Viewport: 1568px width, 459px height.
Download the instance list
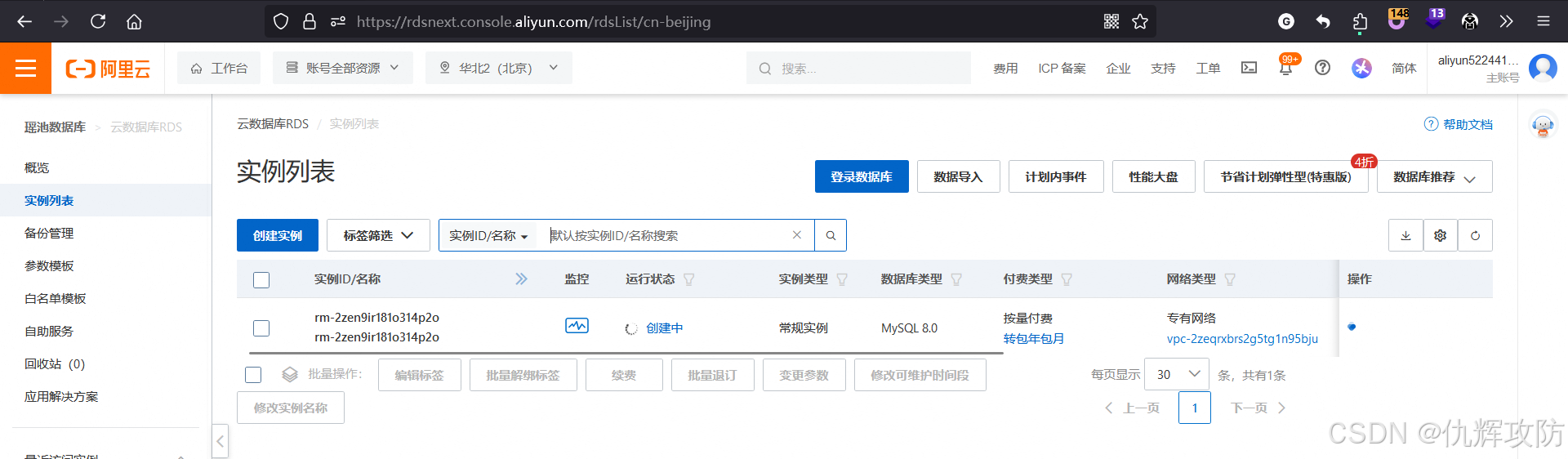tap(1405, 235)
